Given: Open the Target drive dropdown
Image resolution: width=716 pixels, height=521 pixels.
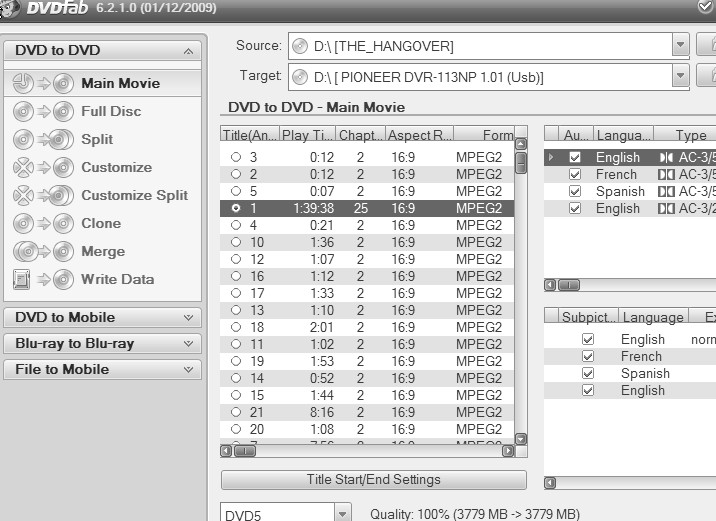Looking at the screenshot, I should coord(680,76).
